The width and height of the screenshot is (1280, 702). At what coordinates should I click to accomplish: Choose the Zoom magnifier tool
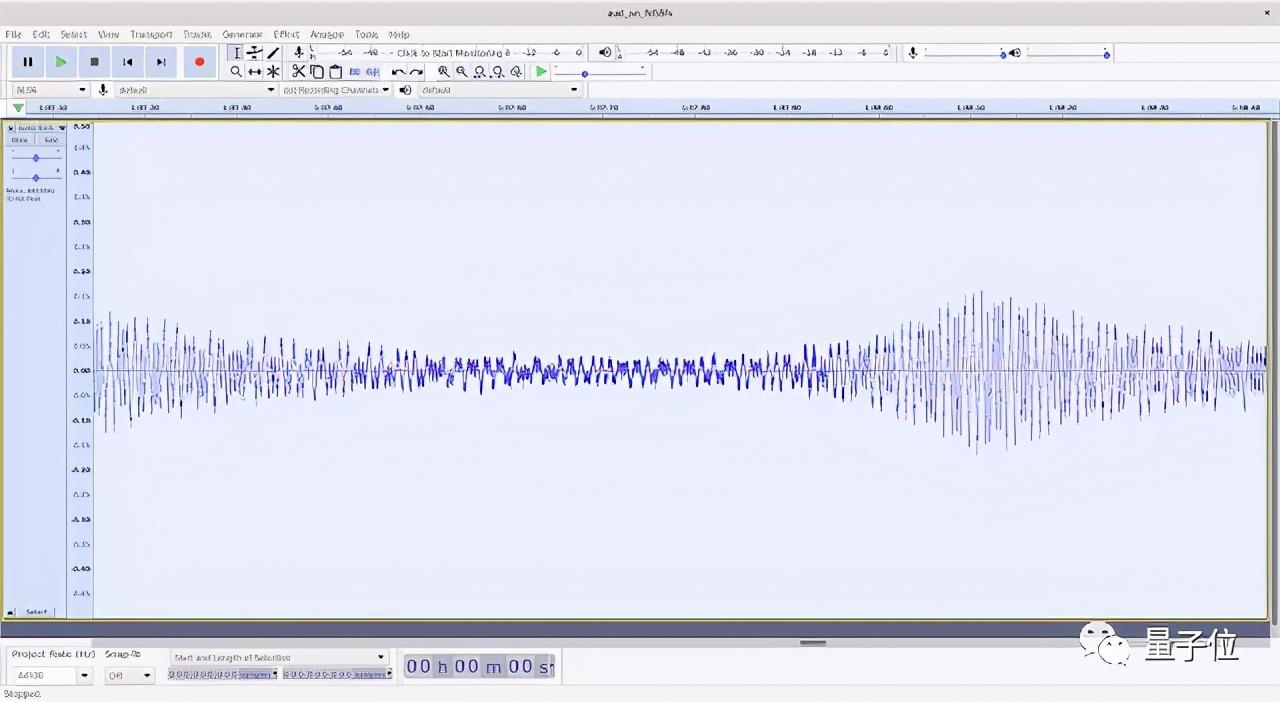(x=236, y=72)
